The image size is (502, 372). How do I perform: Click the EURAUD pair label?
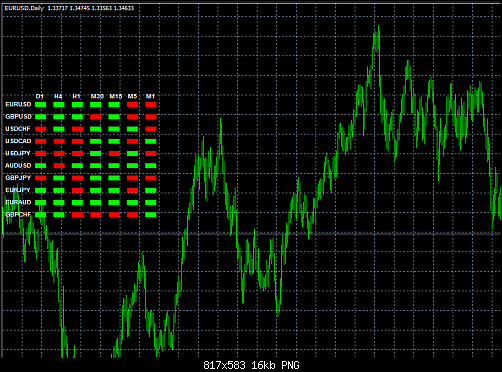(18, 202)
